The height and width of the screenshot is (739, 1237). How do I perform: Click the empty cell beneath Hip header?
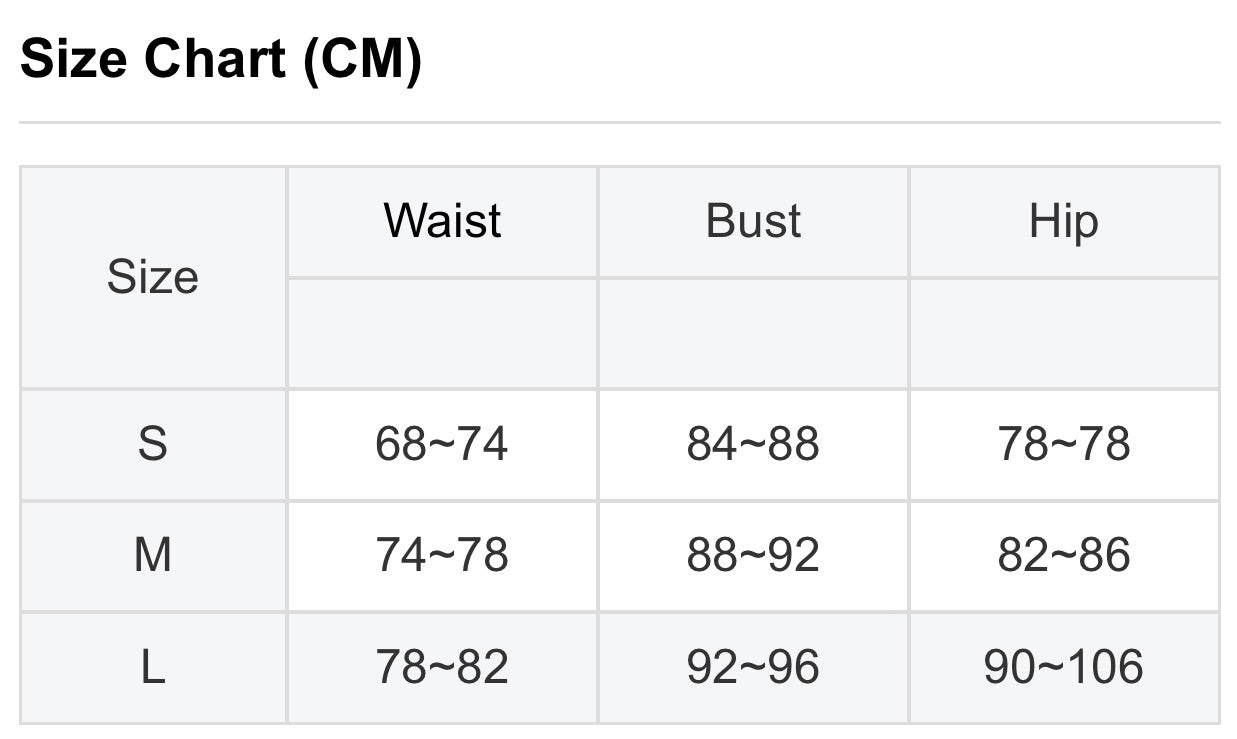(1063, 333)
